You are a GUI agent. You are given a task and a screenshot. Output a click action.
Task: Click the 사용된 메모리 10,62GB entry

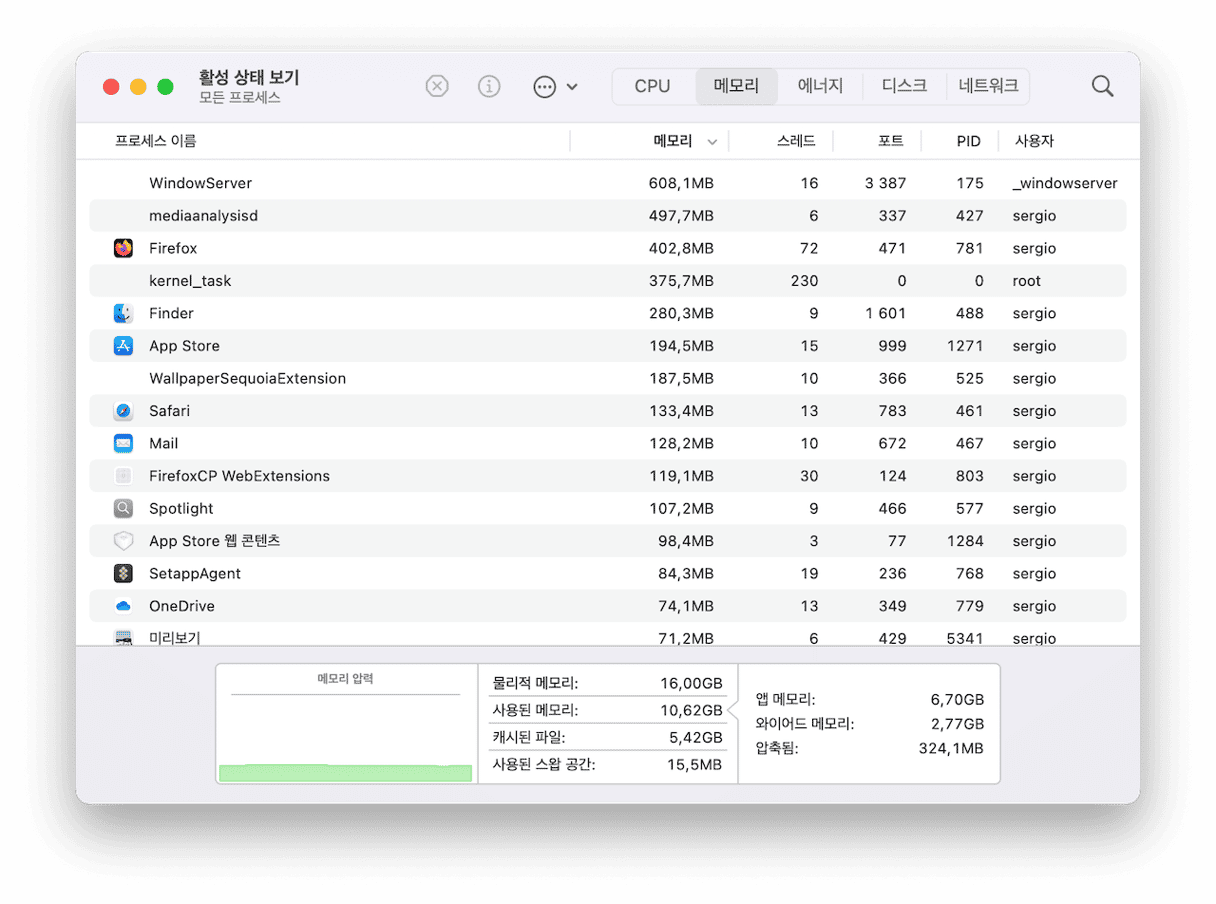tap(607, 710)
